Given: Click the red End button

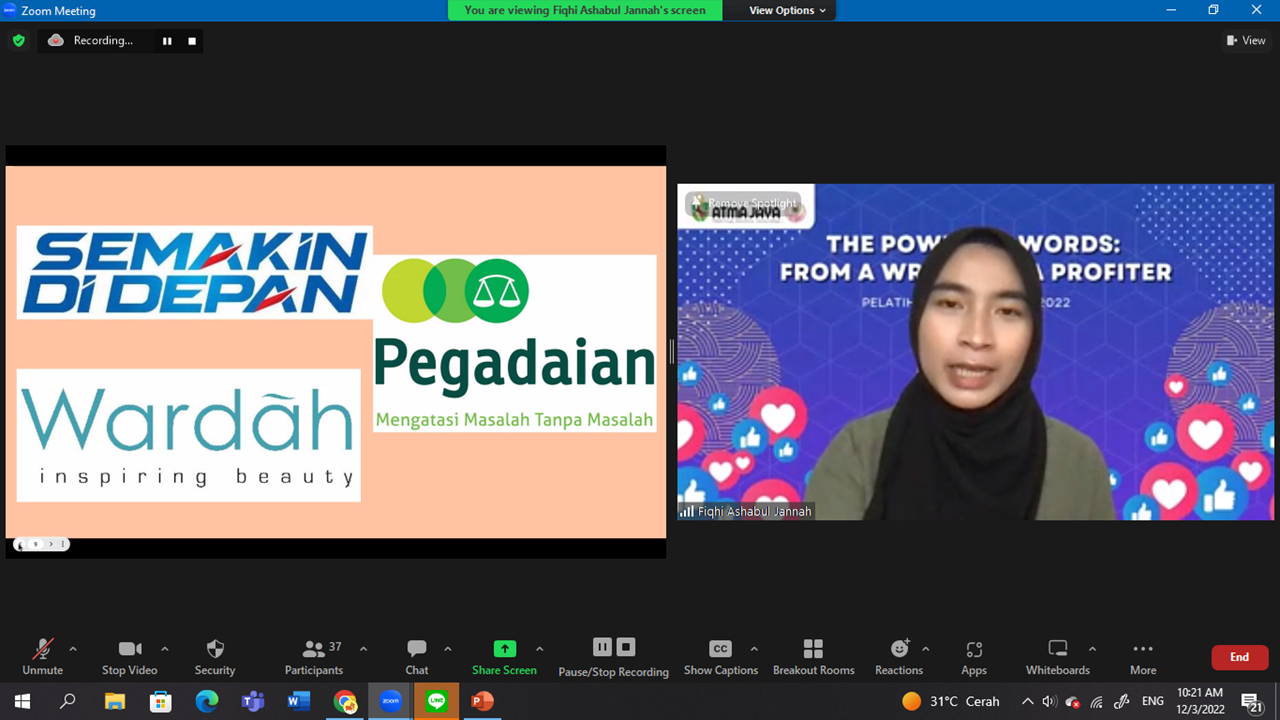Looking at the screenshot, I should (x=1239, y=657).
